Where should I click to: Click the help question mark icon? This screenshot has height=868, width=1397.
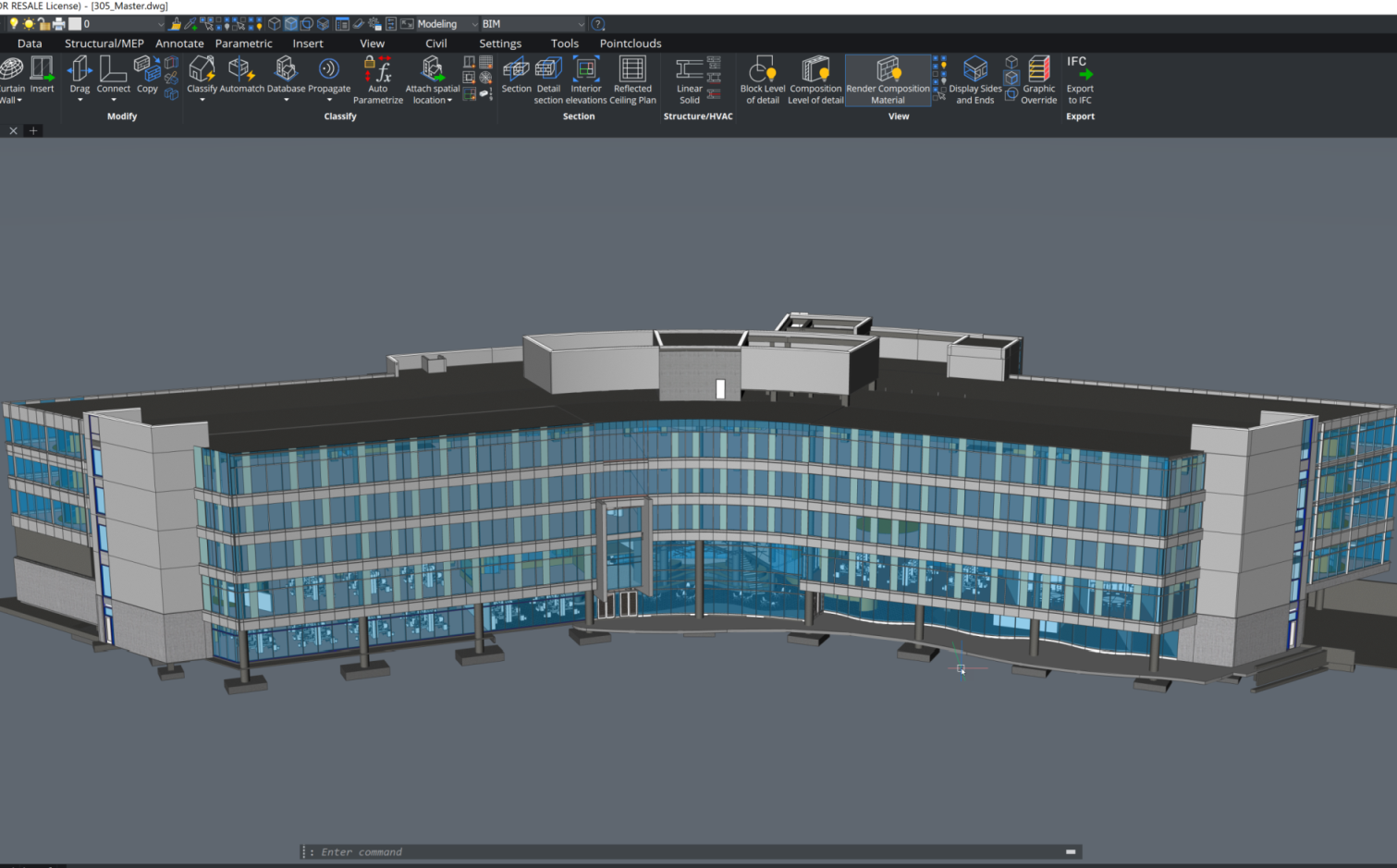[598, 24]
